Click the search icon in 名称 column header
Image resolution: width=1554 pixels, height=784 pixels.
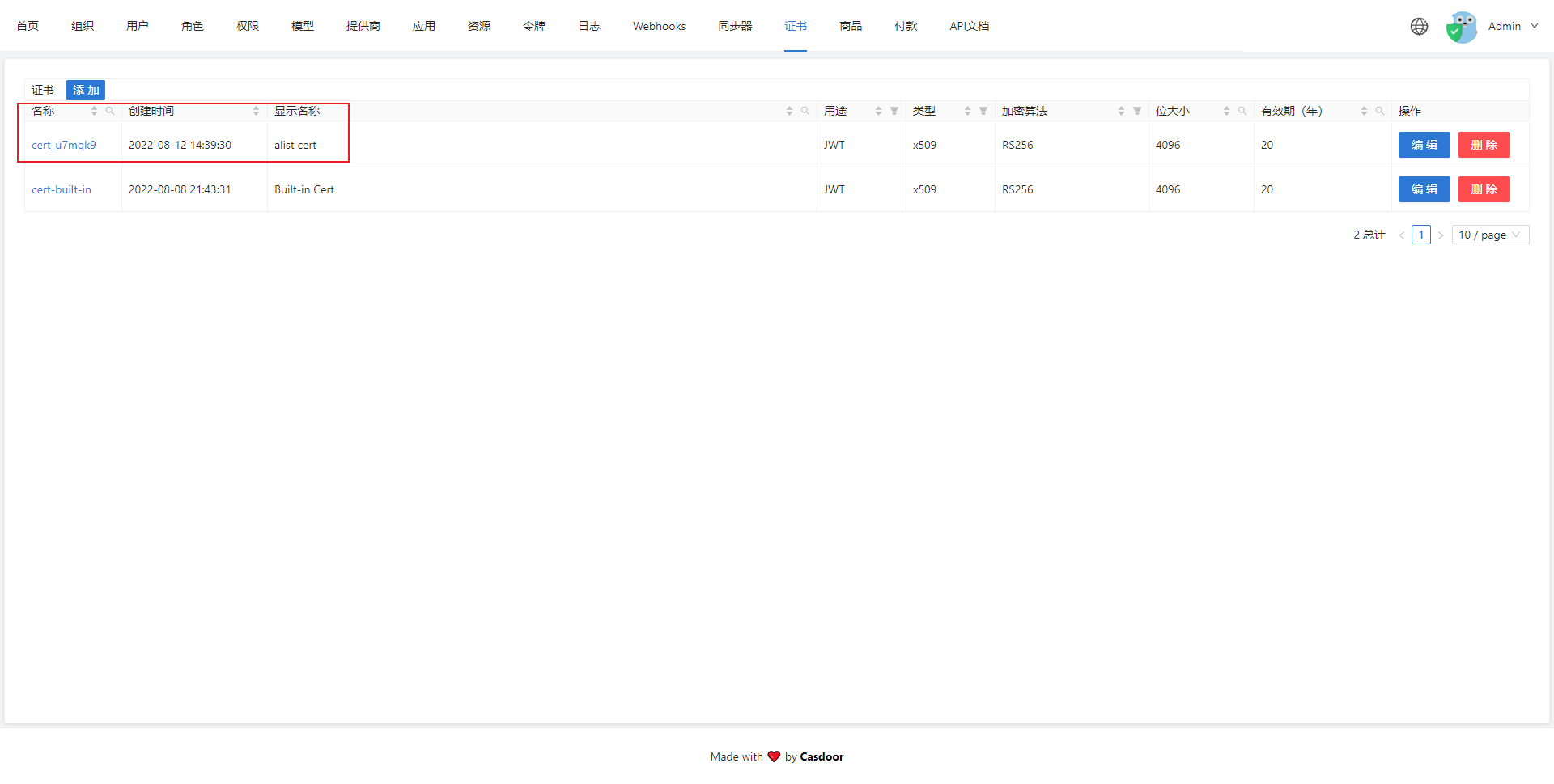click(x=110, y=111)
